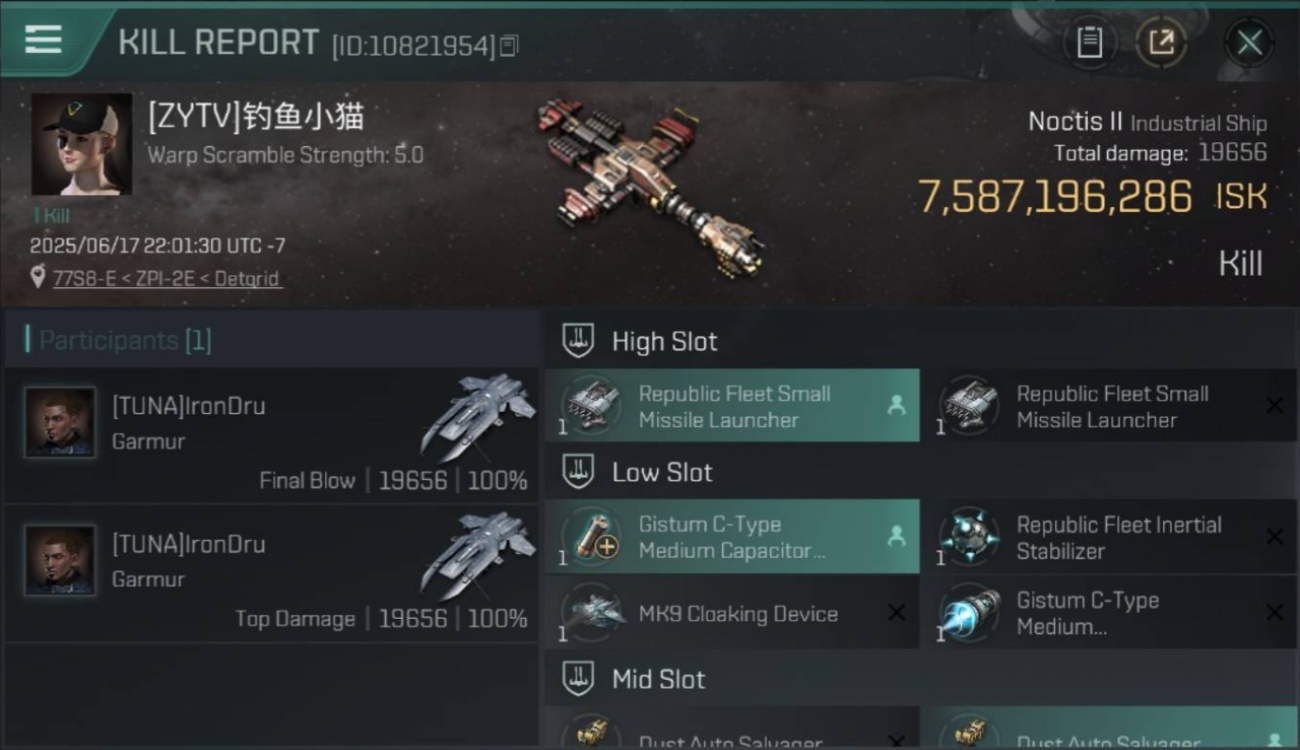Select the Final Blow IronDru entry

point(271,435)
